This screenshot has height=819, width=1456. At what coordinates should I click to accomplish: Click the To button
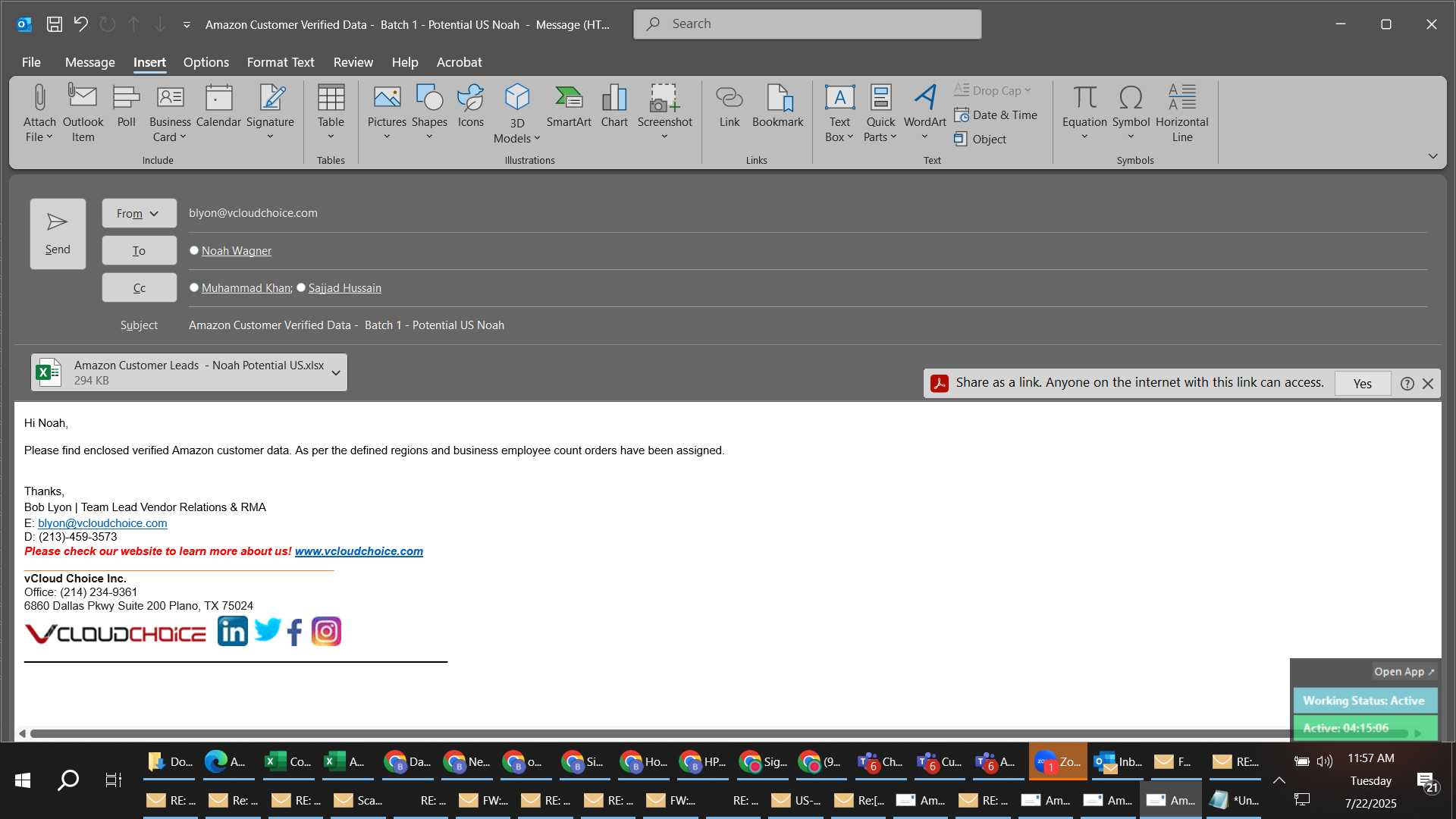click(140, 251)
